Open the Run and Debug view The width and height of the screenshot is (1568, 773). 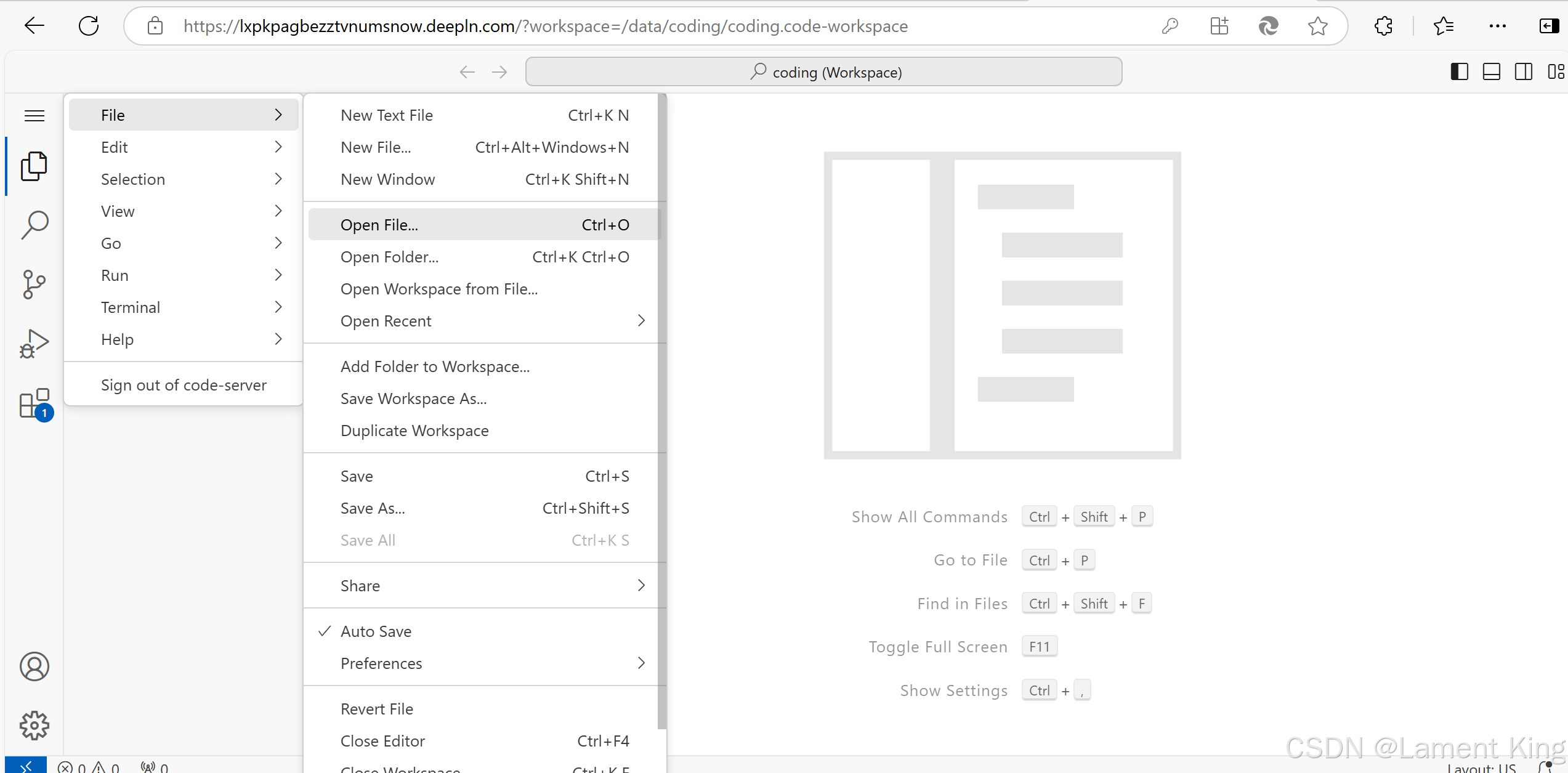34,343
